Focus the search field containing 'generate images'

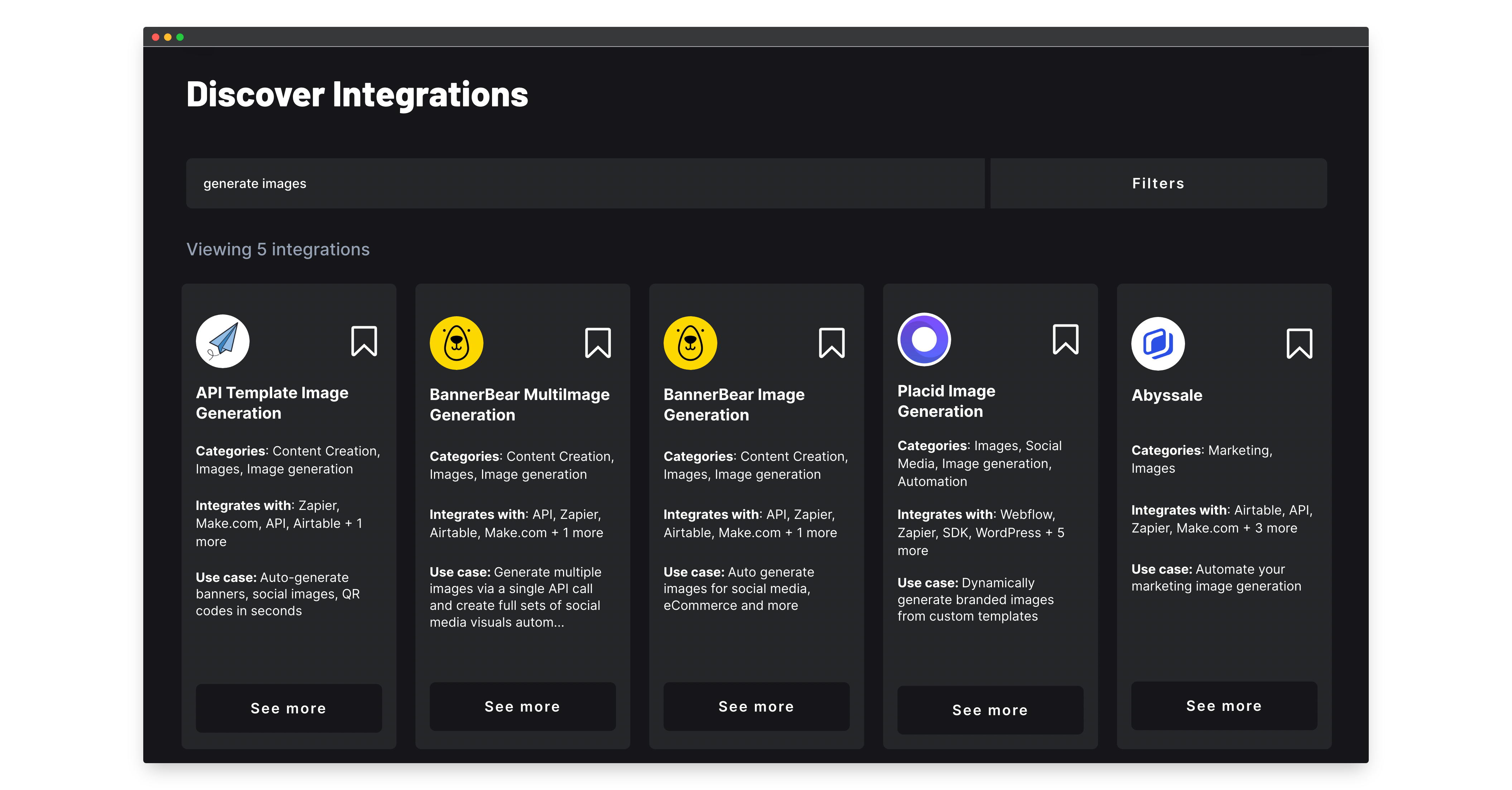pyautogui.click(x=584, y=183)
